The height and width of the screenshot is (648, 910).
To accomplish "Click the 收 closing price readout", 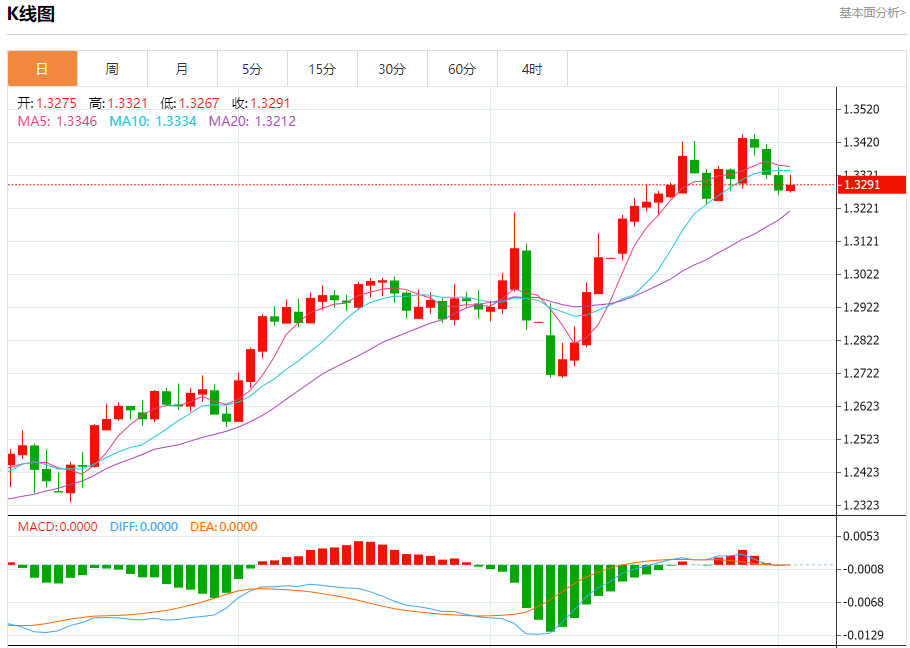I will tap(261, 103).
